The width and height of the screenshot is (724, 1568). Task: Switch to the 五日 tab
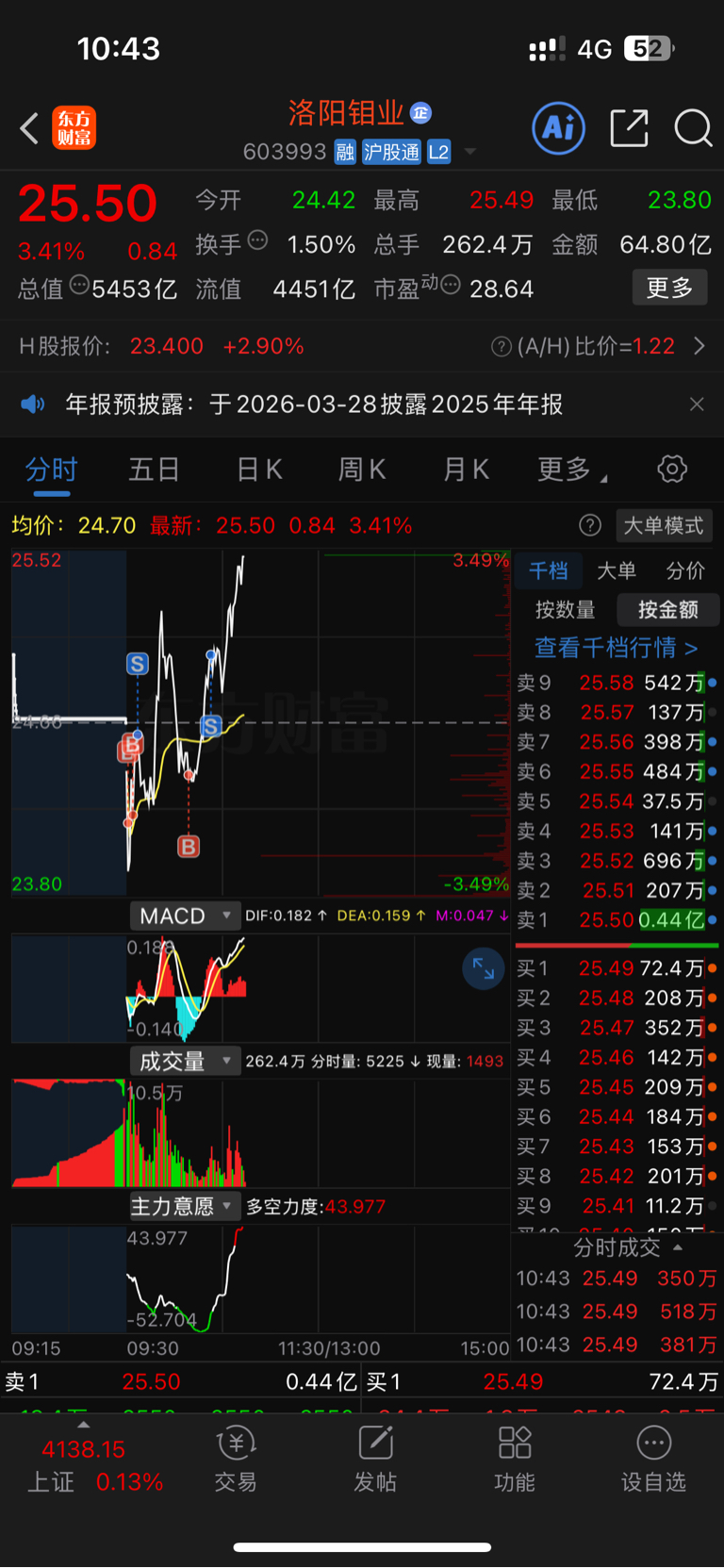pyautogui.click(x=155, y=470)
